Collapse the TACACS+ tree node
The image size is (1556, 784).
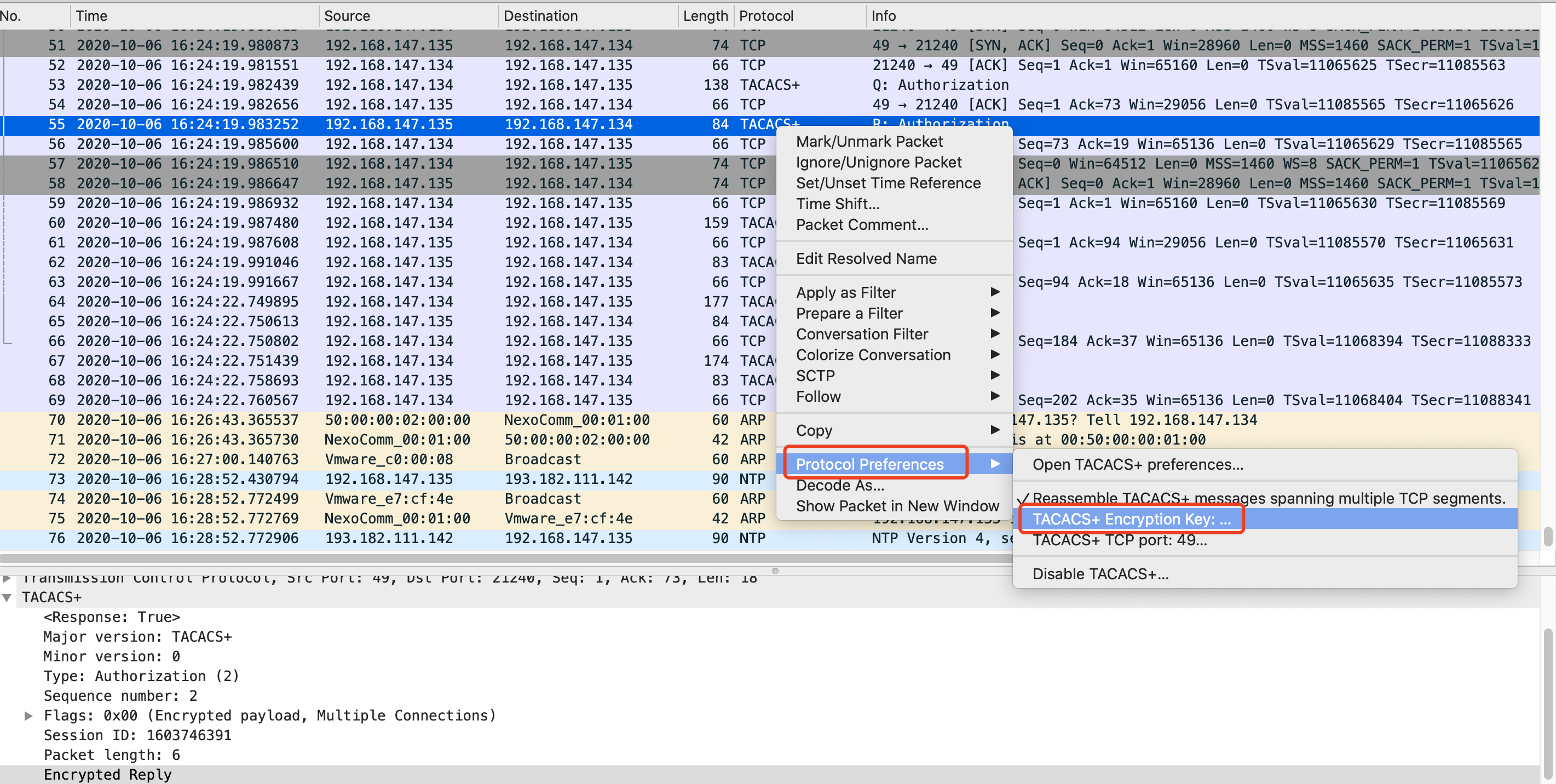[7, 597]
